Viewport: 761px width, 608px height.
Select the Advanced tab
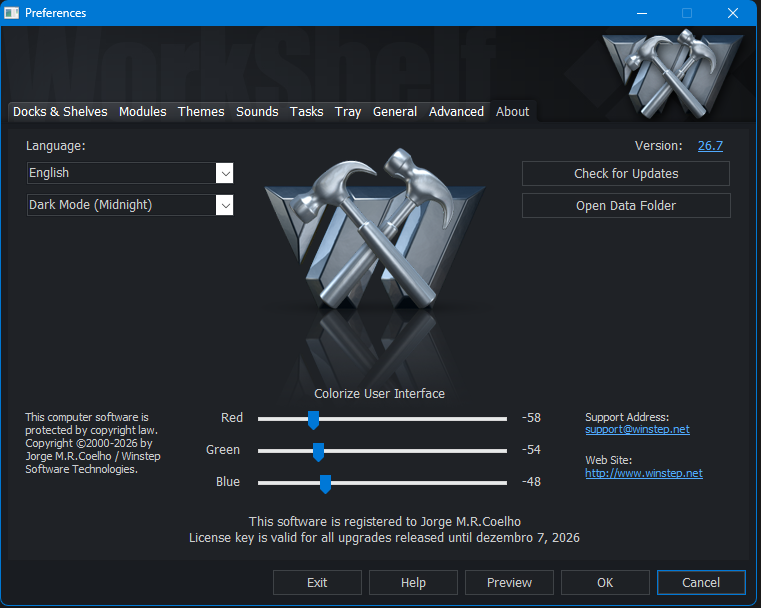(x=456, y=112)
